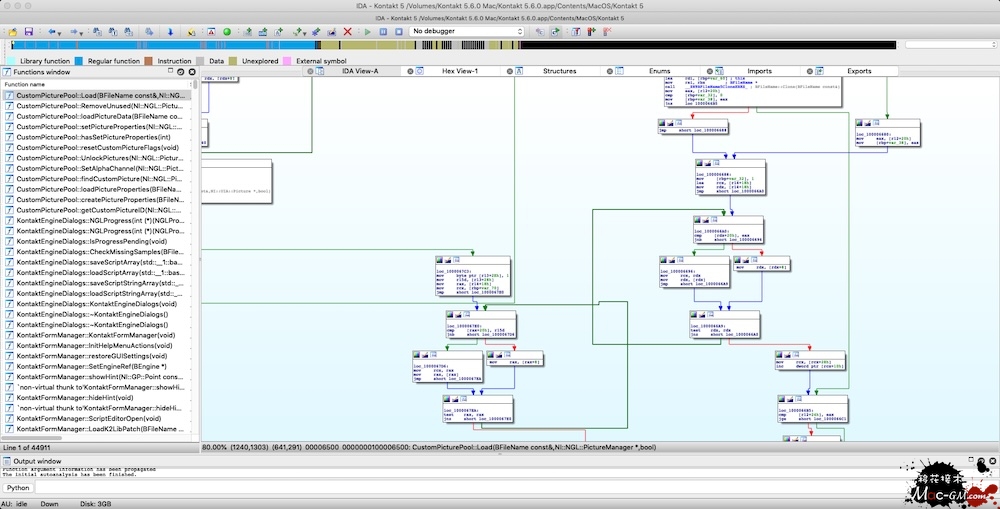Click the Library function cyan legend swatch
Image resolution: width=1000 pixels, height=509 pixels.
(x=11, y=61)
